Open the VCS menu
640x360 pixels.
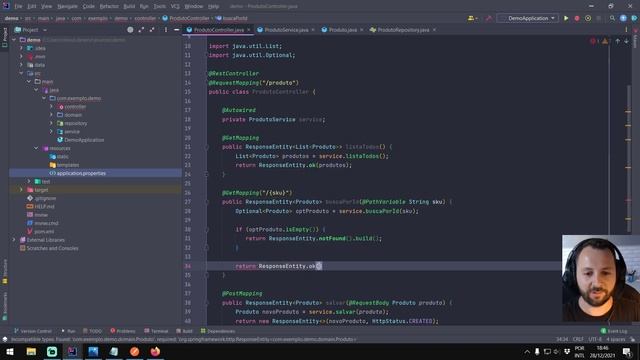(x=175, y=7)
